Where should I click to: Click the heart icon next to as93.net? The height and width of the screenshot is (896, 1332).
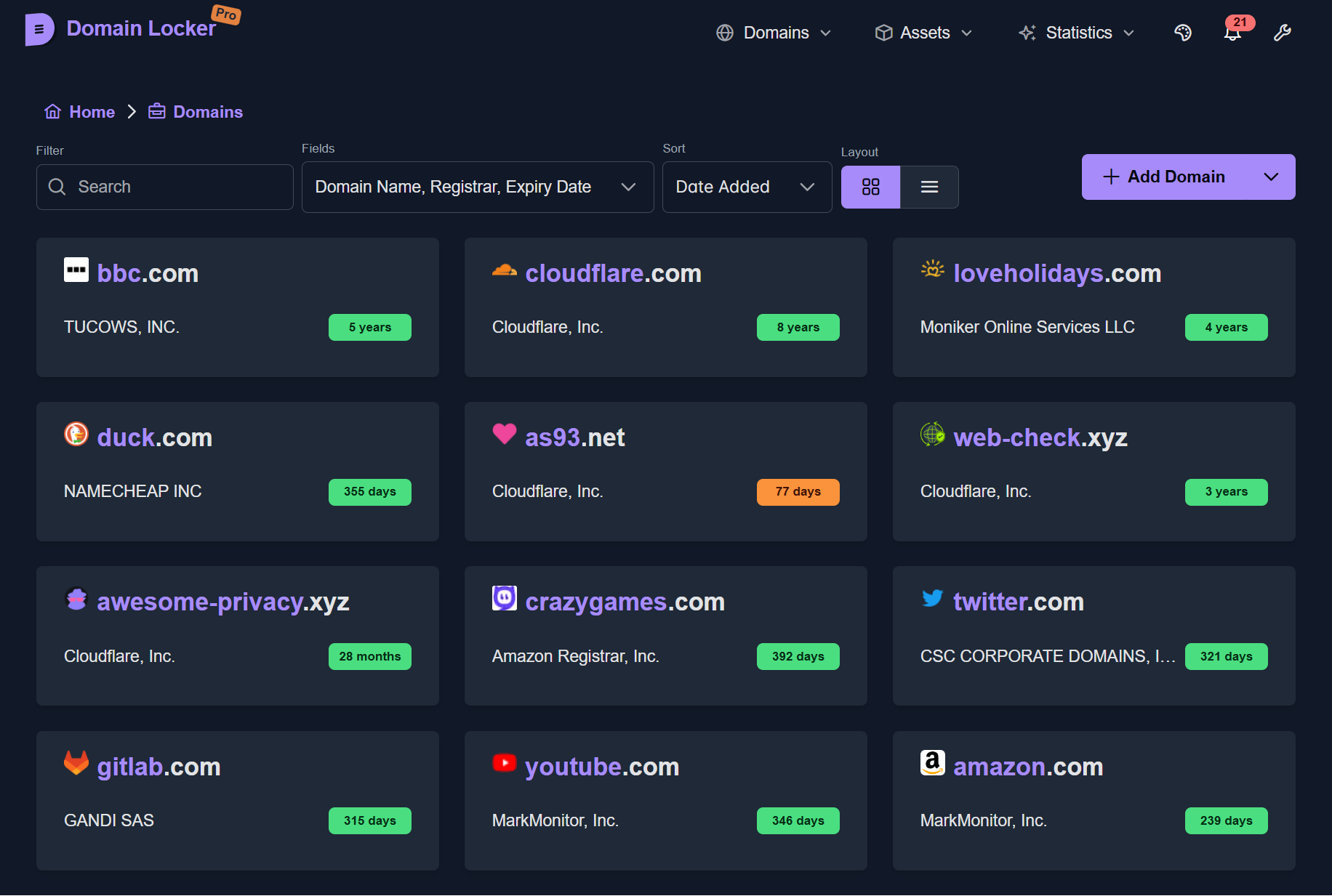[x=504, y=434]
